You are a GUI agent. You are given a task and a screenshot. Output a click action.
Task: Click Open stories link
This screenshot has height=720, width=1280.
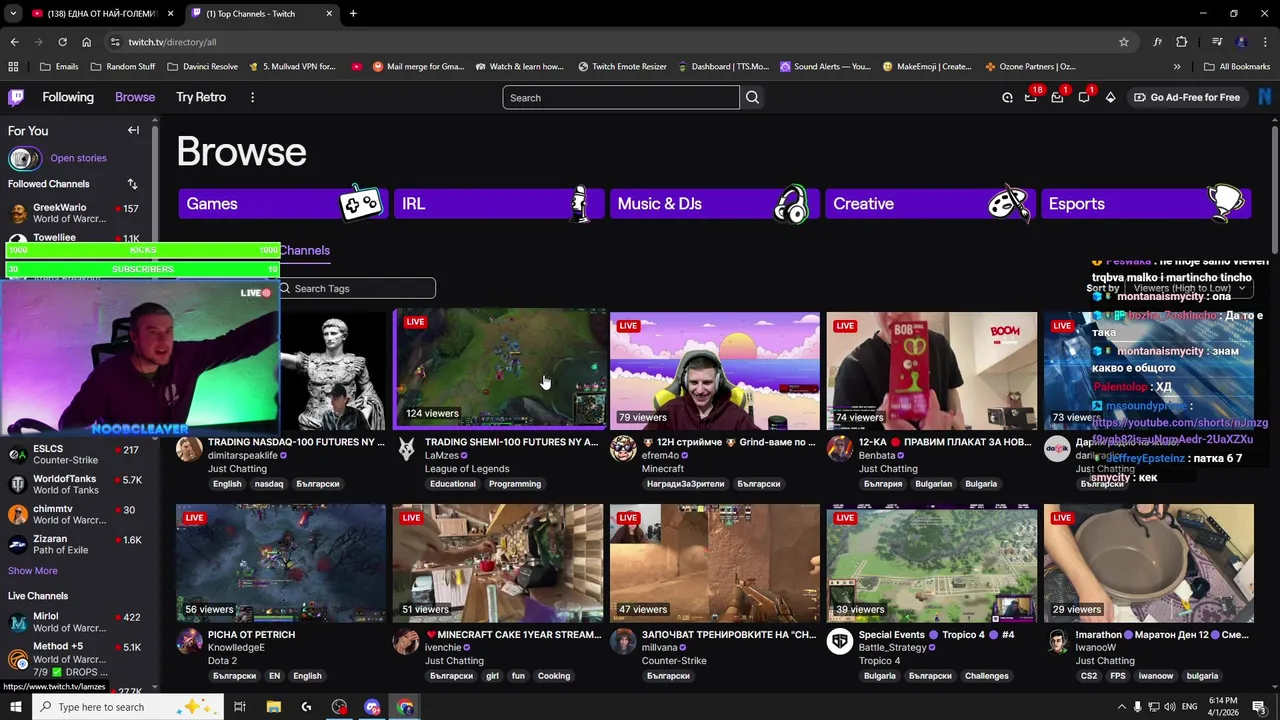(78, 158)
